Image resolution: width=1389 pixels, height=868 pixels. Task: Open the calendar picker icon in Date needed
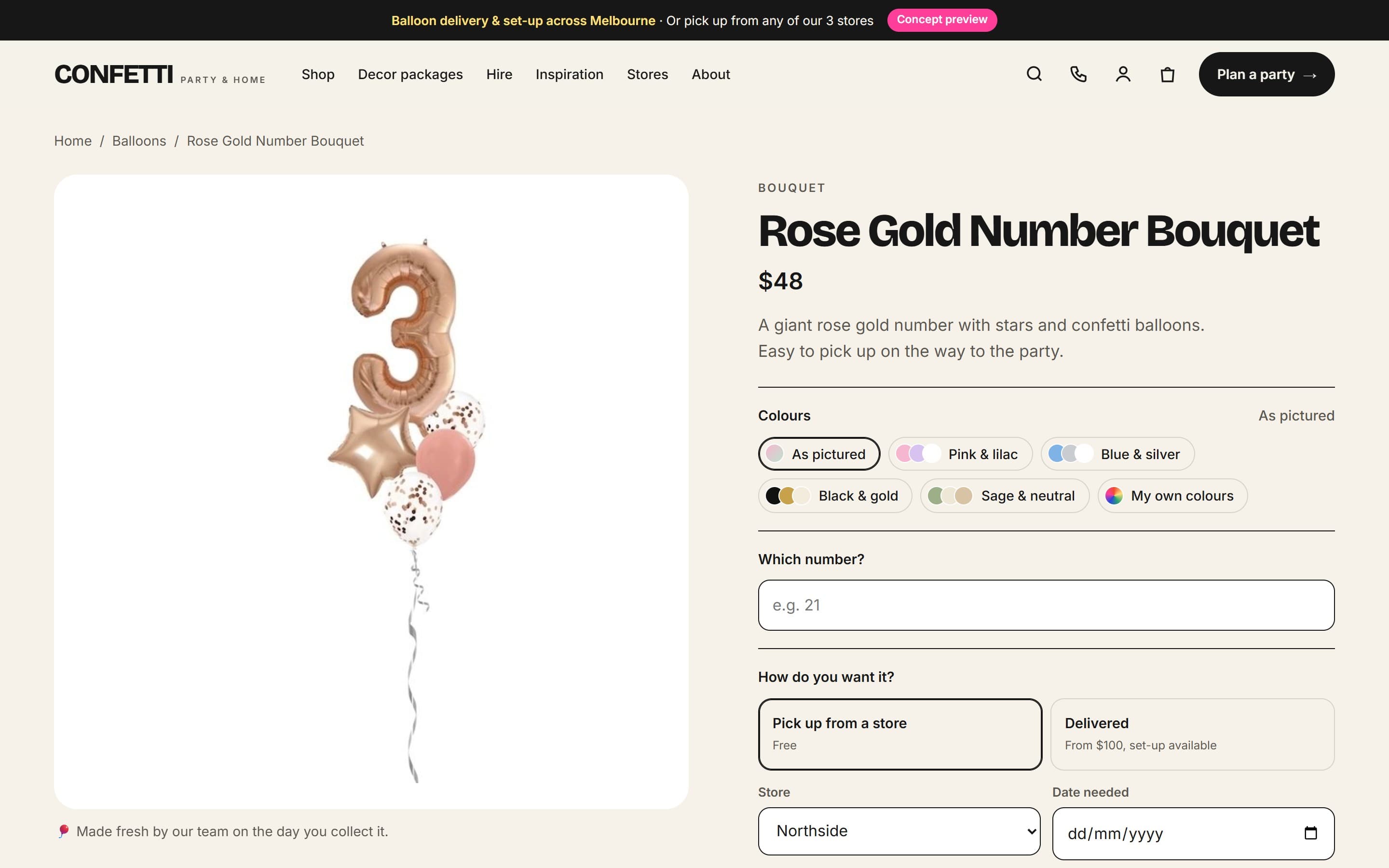coord(1310,832)
